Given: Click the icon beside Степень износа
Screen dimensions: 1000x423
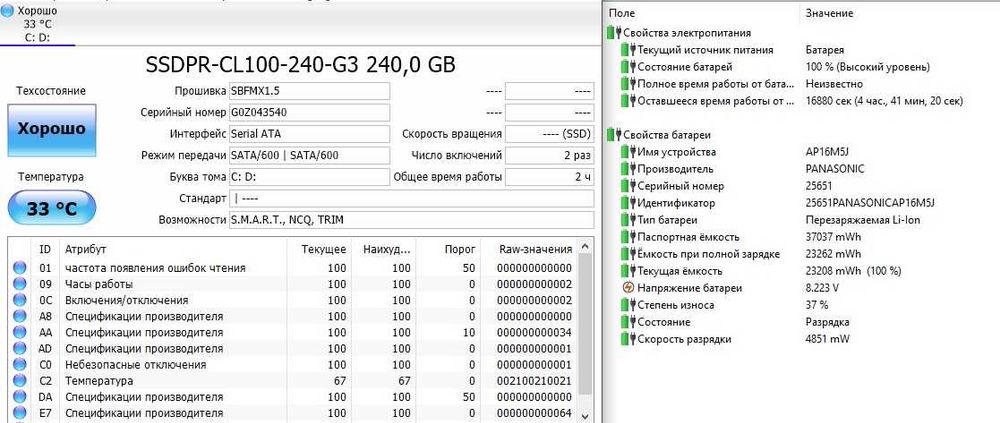Looking at the screenshot, I should (629, 305).
